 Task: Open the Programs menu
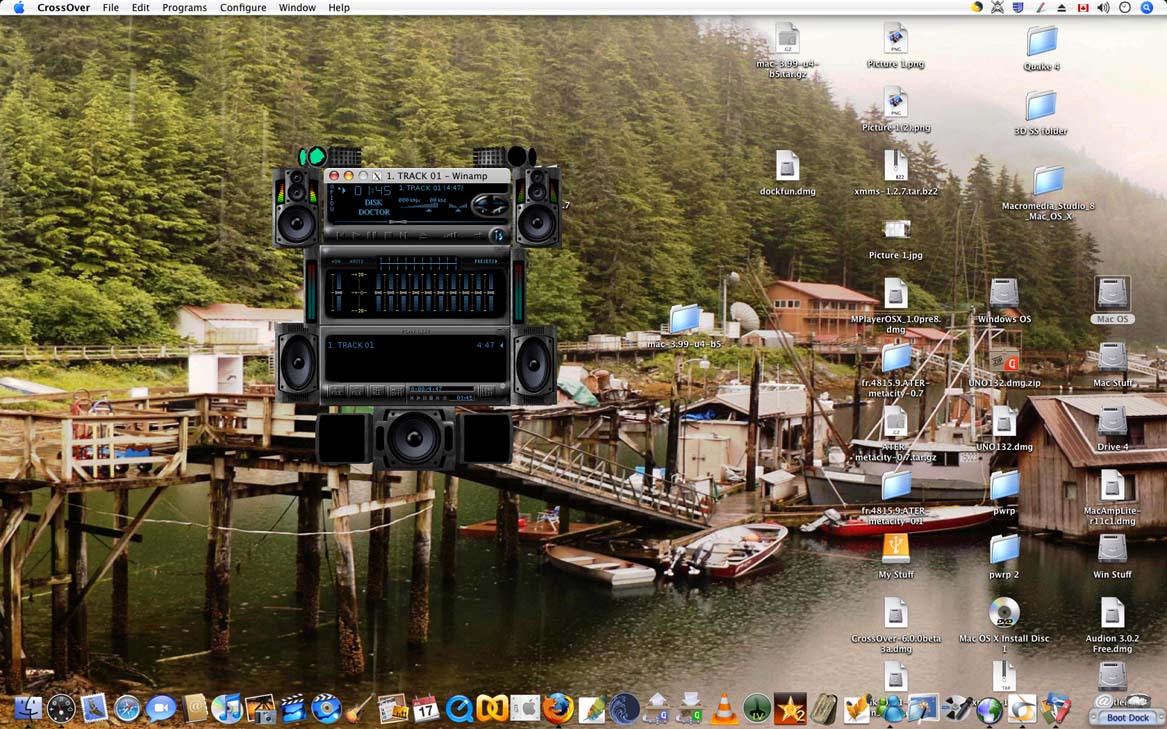click(185, 7)
